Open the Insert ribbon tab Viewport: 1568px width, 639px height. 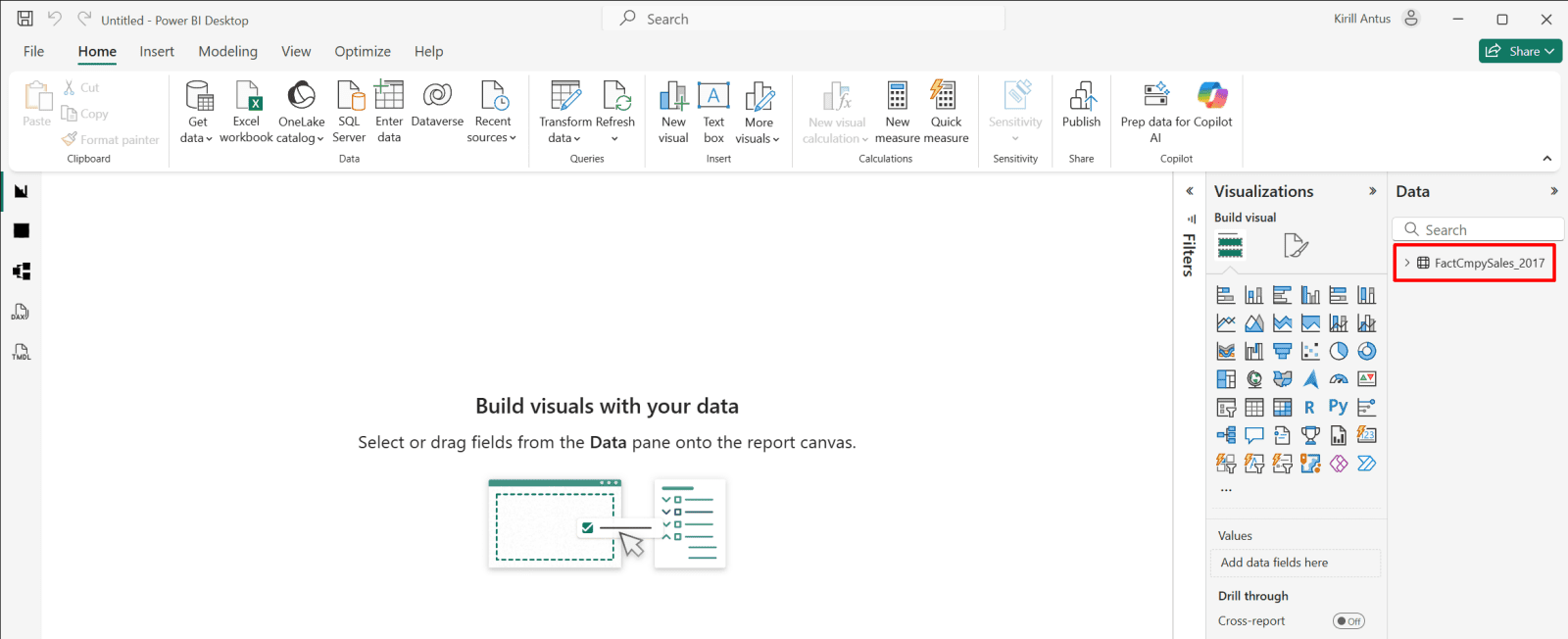click(x=157, y=51)
